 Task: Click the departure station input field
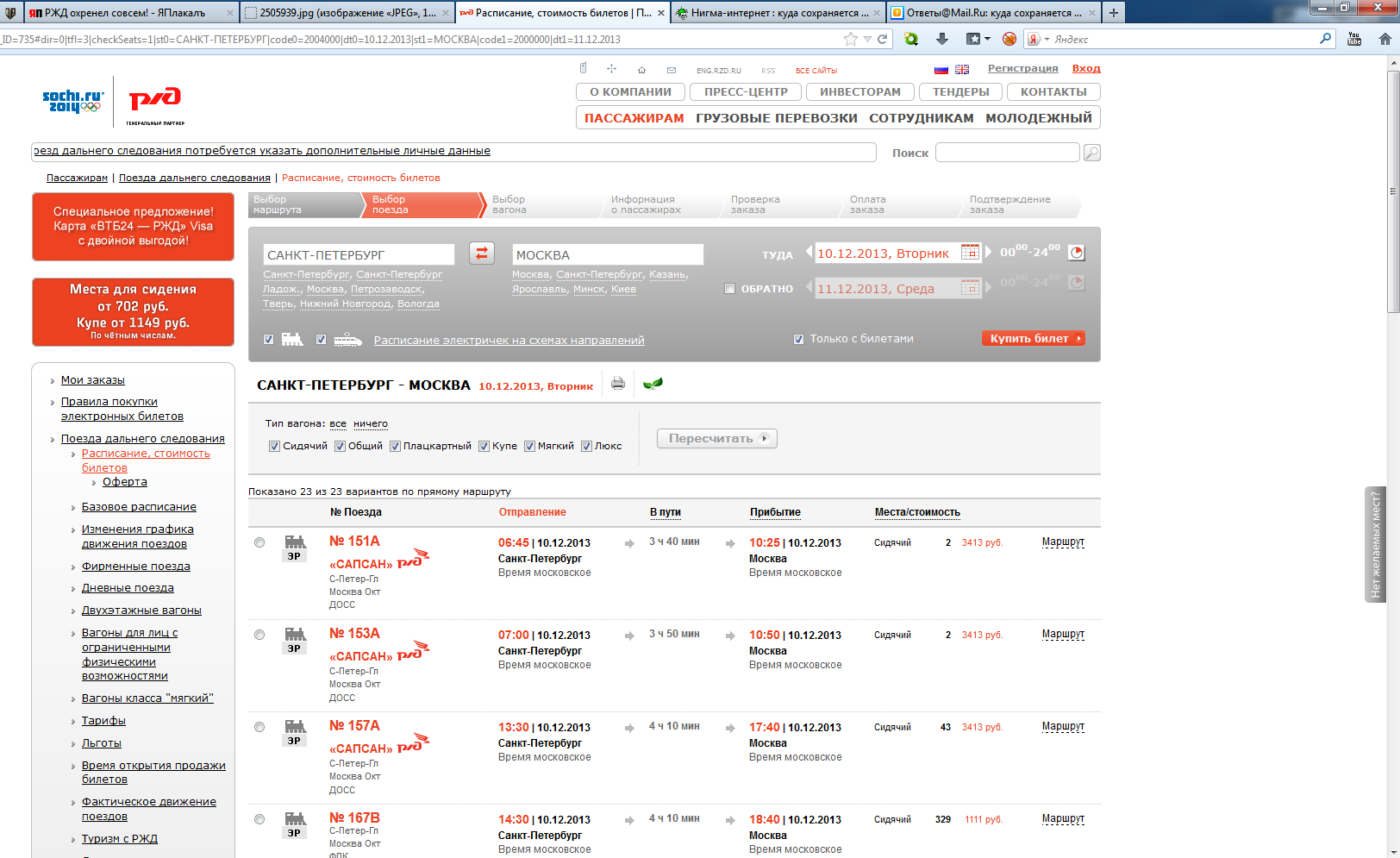(x=359, y=254)
